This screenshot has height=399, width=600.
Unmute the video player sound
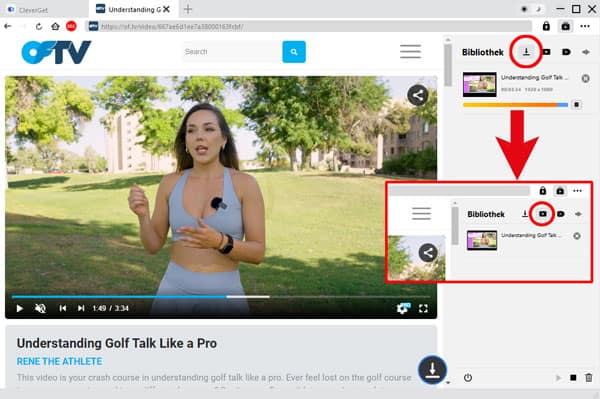tap(40, 308)
